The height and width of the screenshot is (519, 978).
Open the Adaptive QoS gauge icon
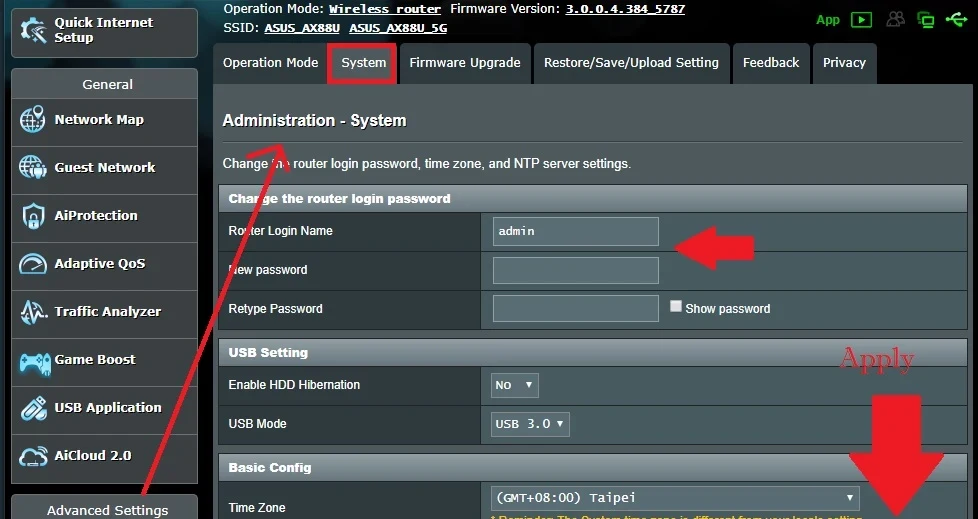point(33,264)
